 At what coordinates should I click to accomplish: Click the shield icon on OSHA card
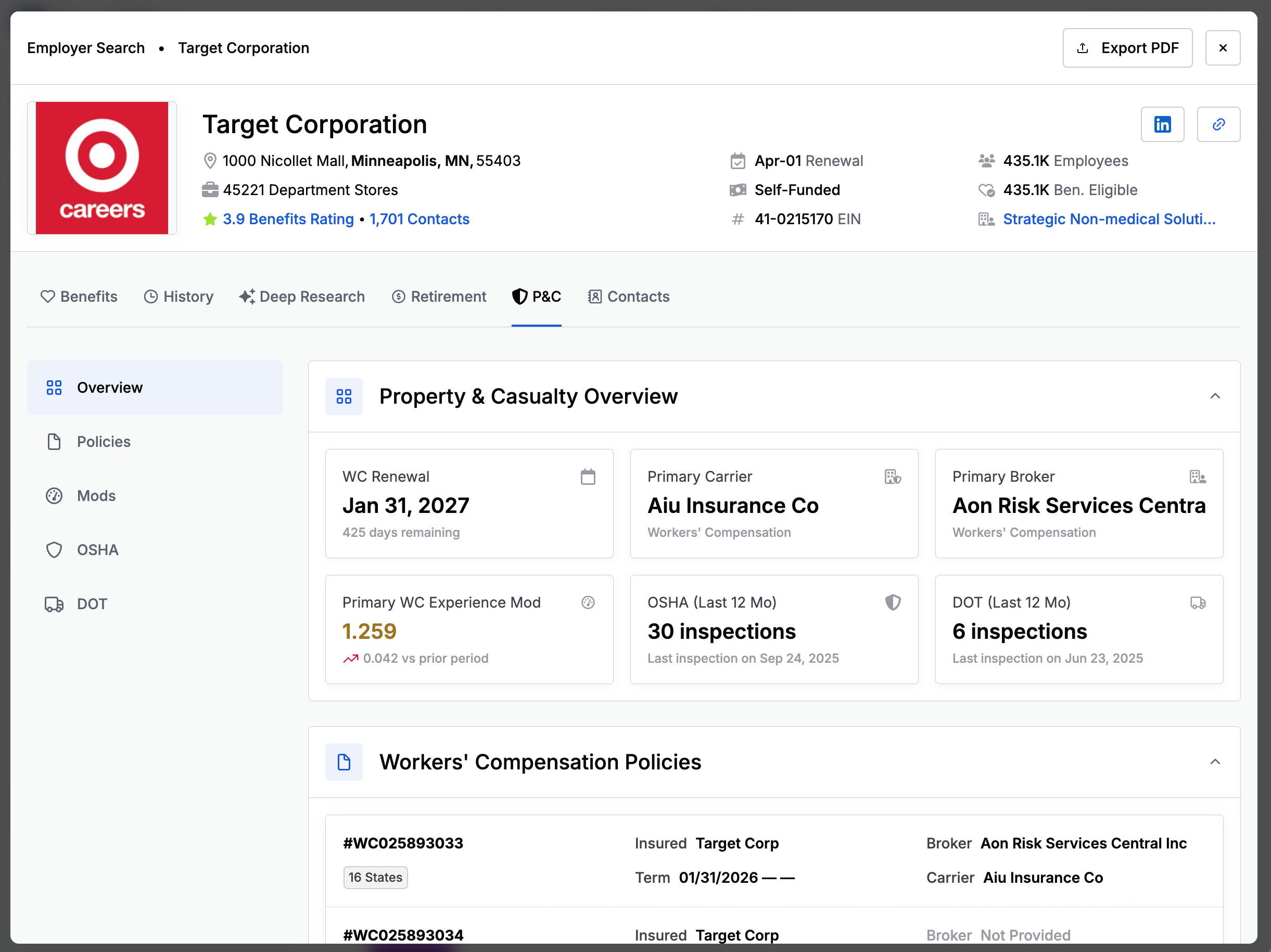[892, 602]
